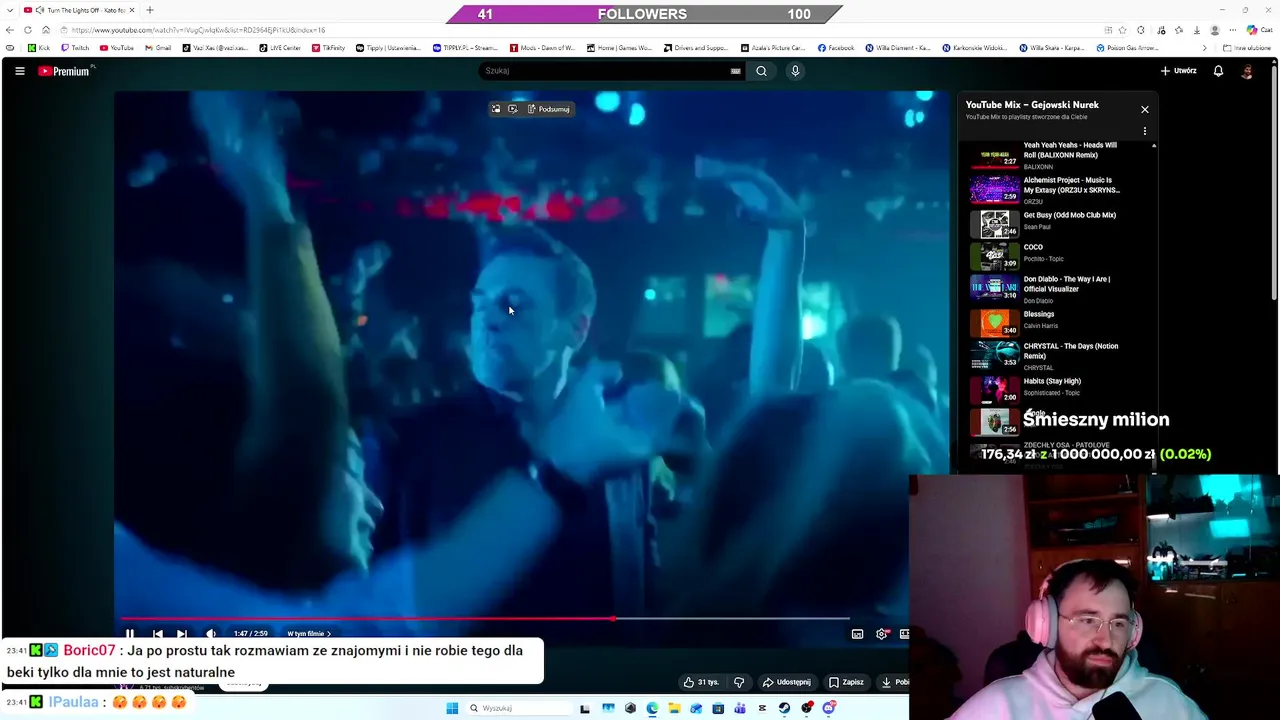
Task: Play 'Alchemist Project - Music Is My Extasy' track
Action: click(x=1059, y=189)
